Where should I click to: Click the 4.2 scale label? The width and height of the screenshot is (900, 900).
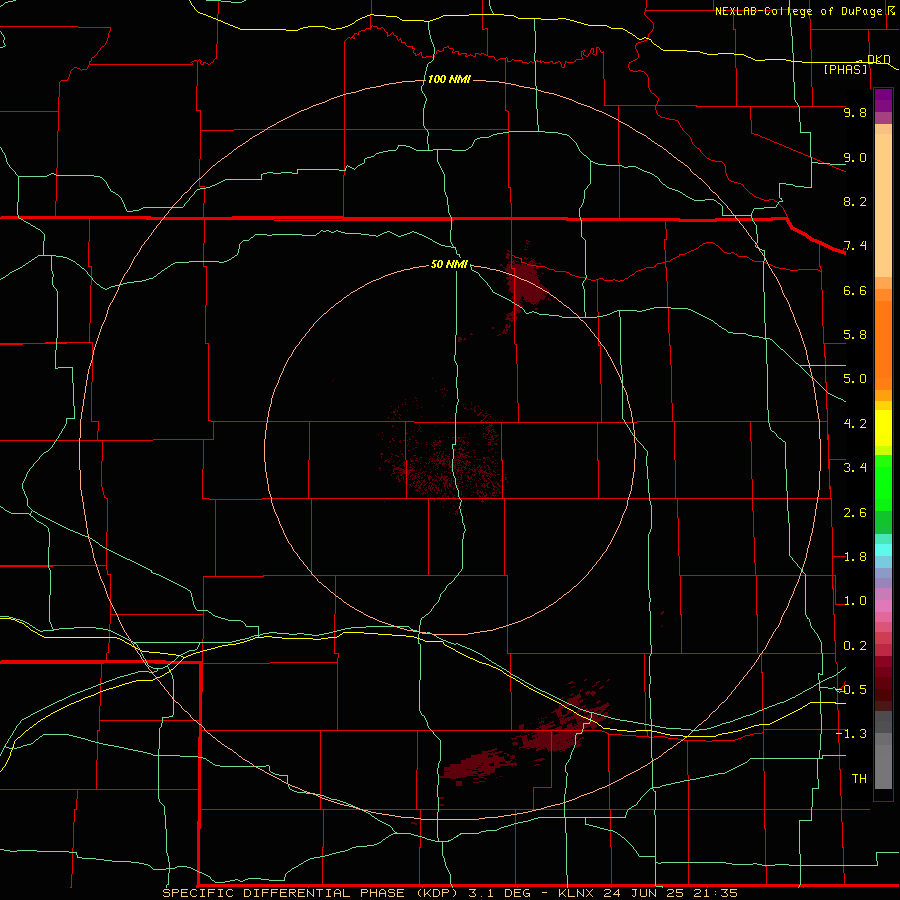(855, 424)
